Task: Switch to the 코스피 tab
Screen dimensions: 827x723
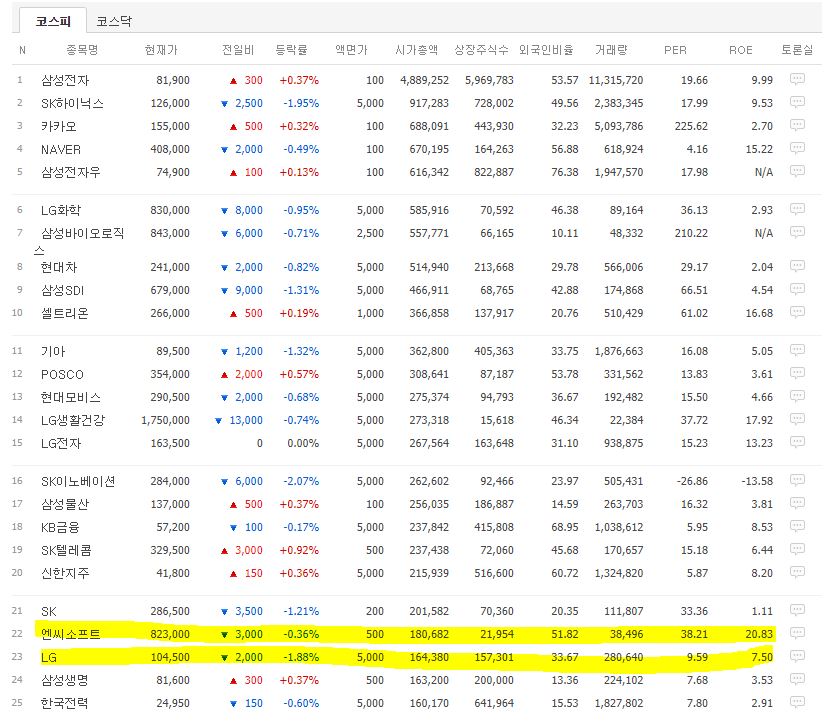Action: click(x=53, y=21)
